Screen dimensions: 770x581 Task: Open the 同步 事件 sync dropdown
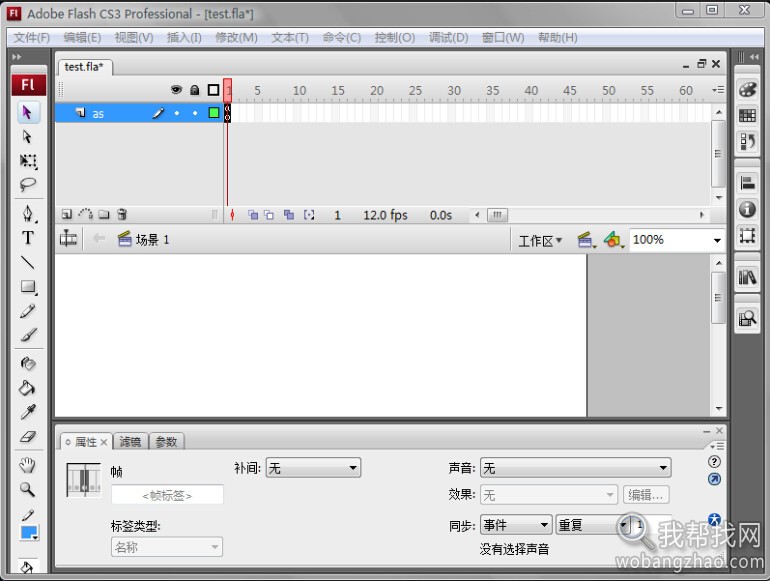[x=516, y=525]
